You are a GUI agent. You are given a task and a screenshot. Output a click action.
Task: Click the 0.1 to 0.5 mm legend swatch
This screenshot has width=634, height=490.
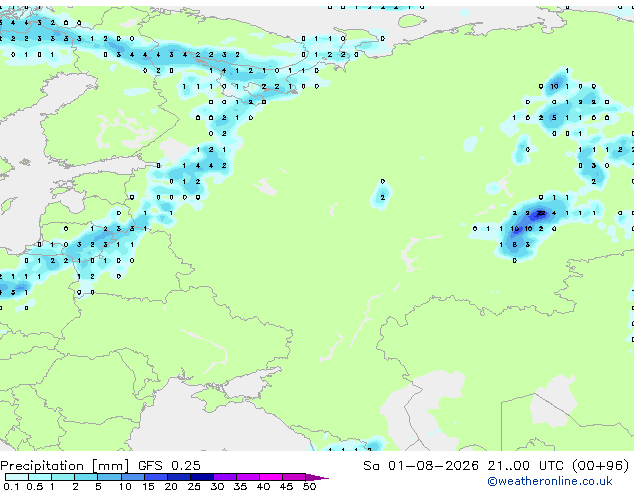pyautogui.click(x=17, y=477)
